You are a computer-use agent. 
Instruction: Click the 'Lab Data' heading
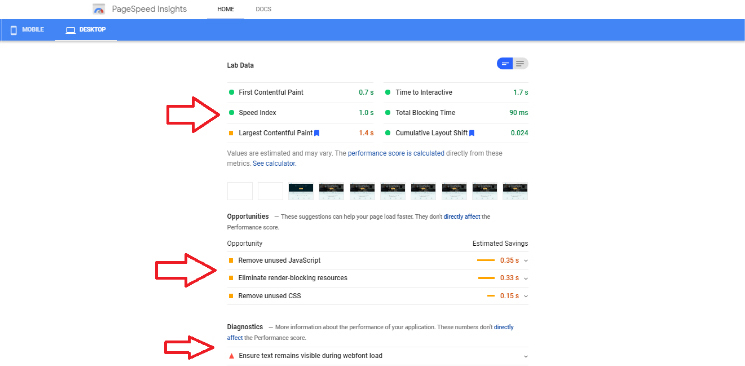pyautogui.click(x=240, y=66)
